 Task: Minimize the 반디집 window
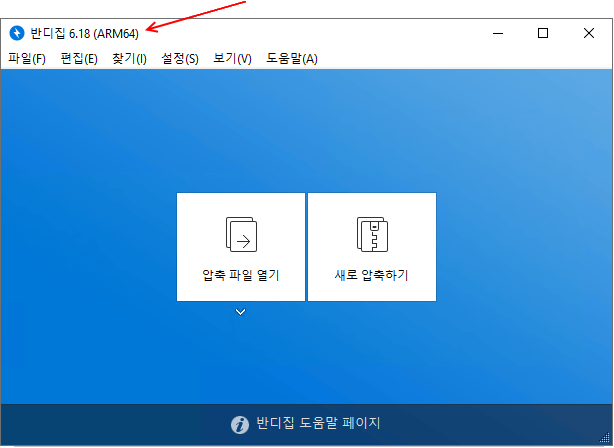click(x=498, y=33)
